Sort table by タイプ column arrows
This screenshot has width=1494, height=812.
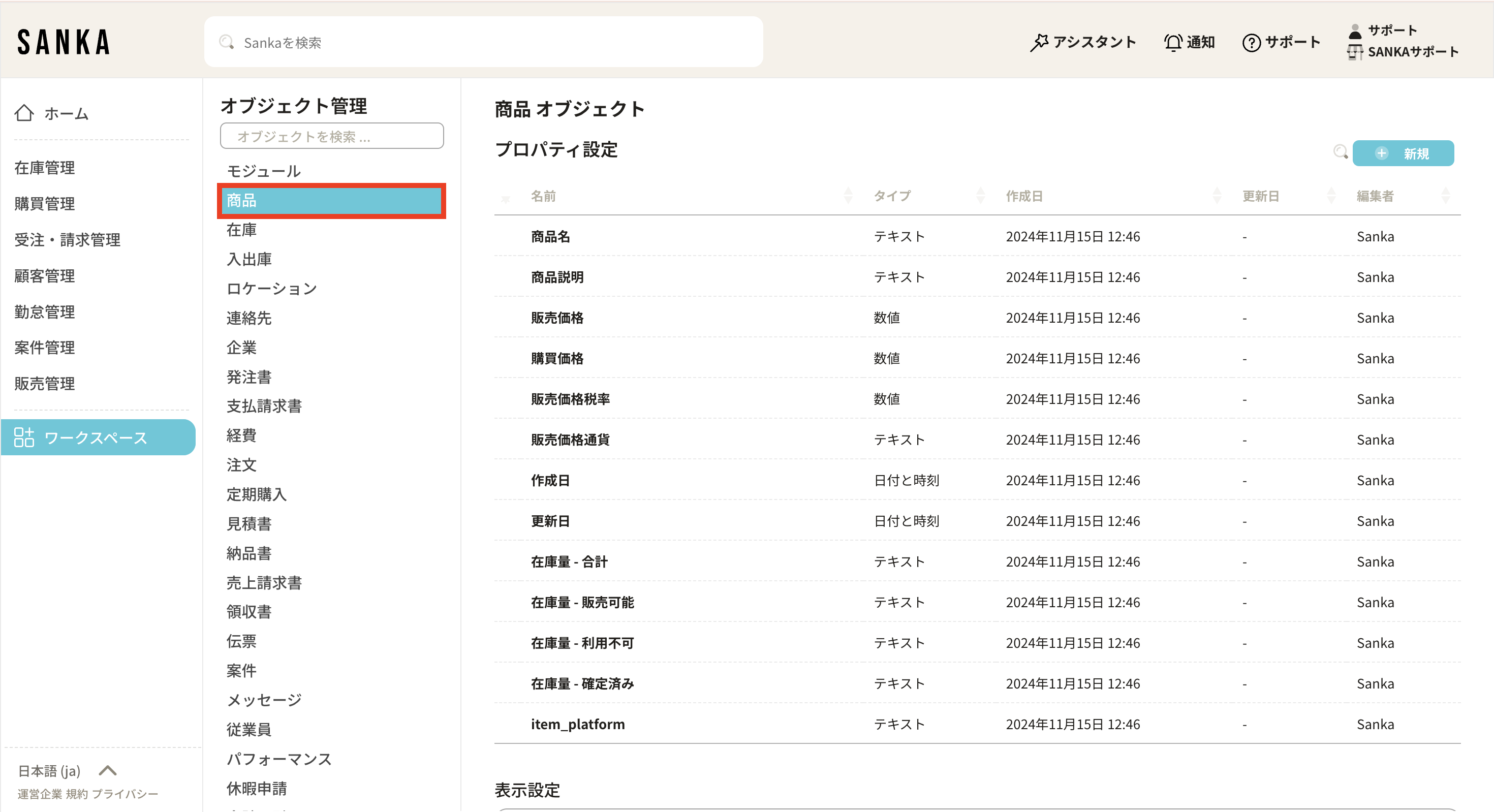[980, 196]
